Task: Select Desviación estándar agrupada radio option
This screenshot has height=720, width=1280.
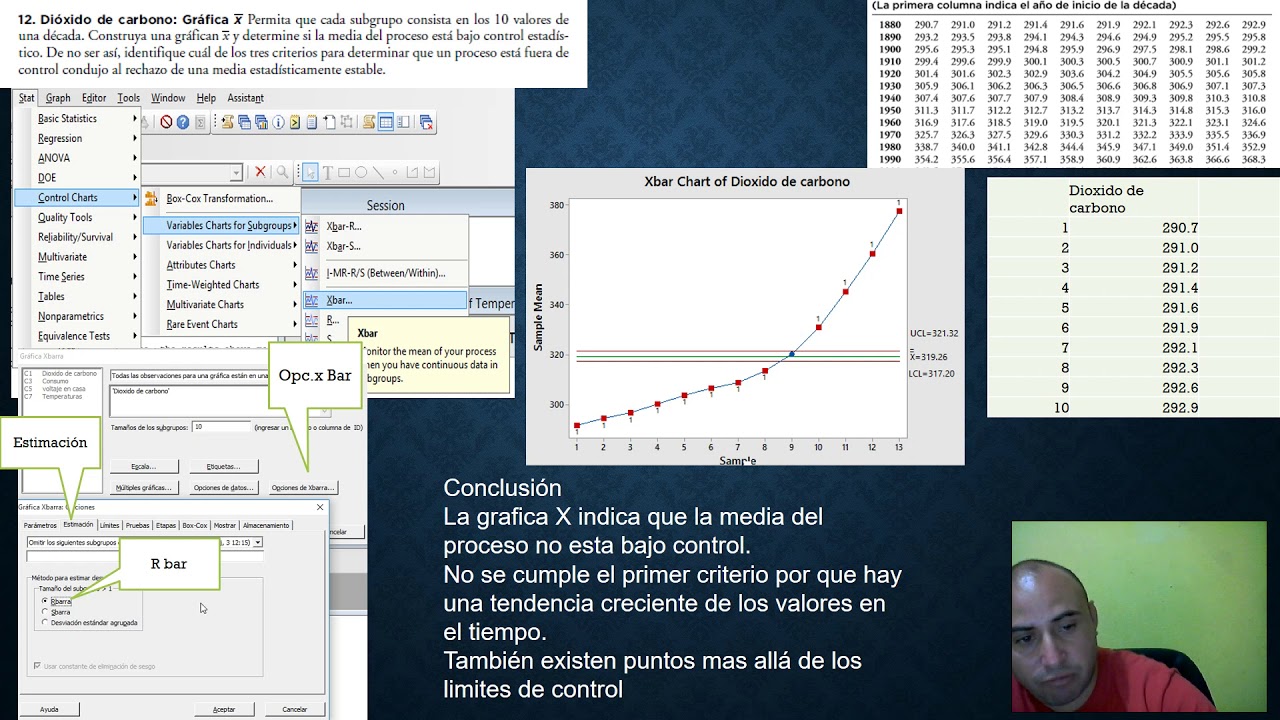Action: point(44,623)
